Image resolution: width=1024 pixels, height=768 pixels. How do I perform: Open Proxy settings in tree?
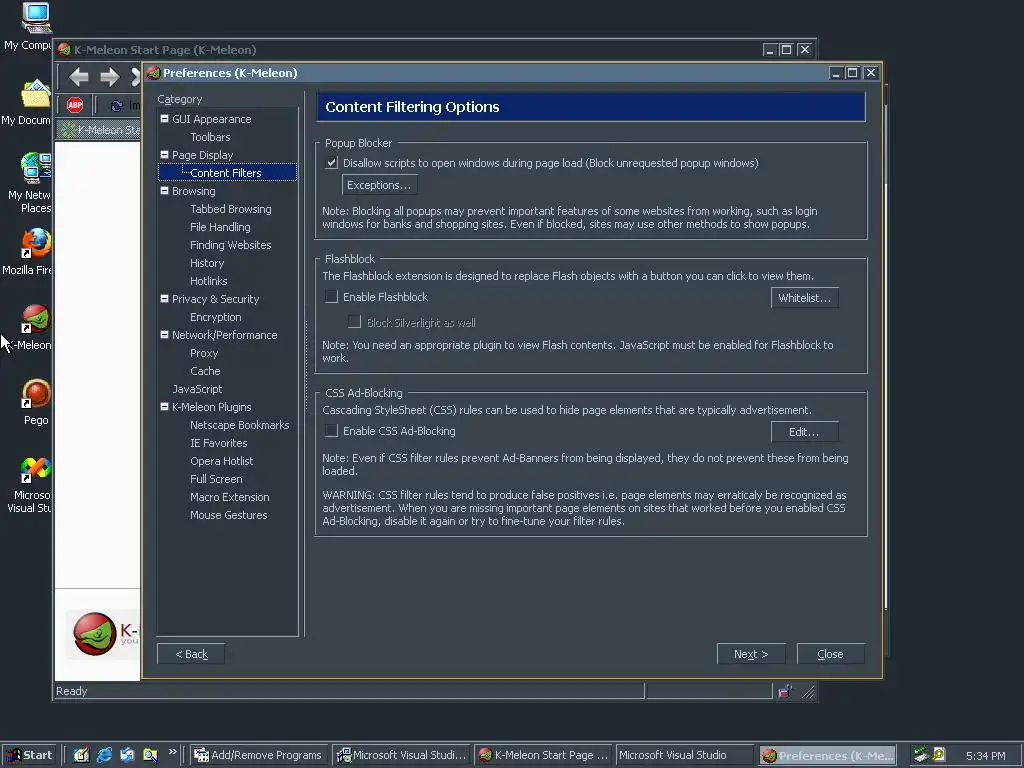coord(204,353)
